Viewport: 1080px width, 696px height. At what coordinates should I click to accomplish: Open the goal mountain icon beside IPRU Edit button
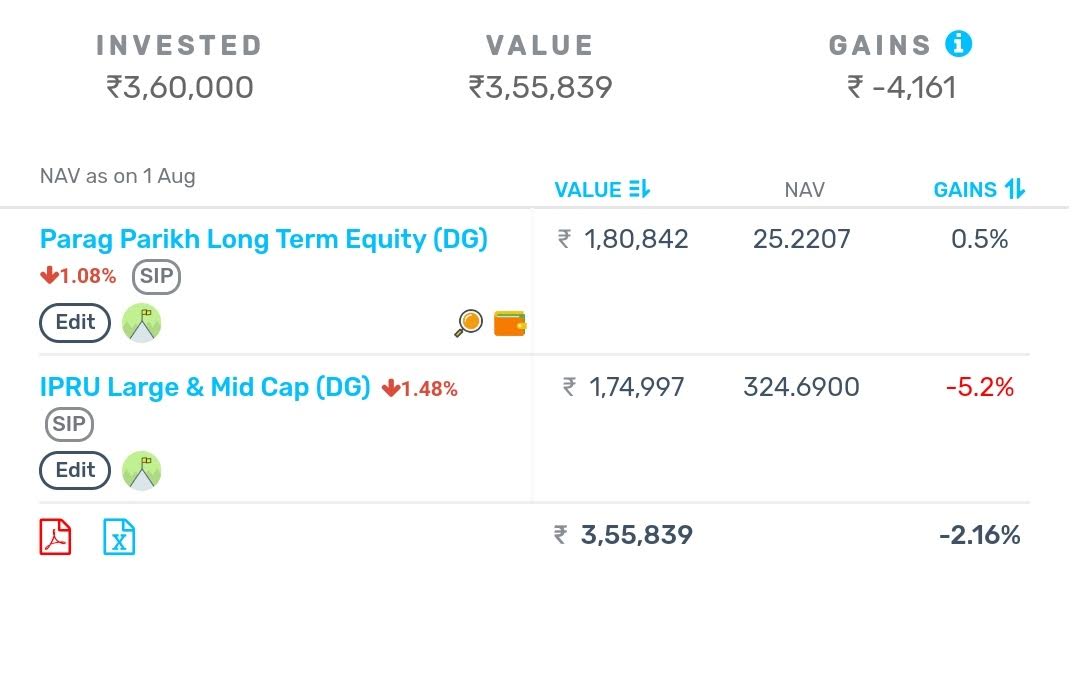tap(141, 470)
